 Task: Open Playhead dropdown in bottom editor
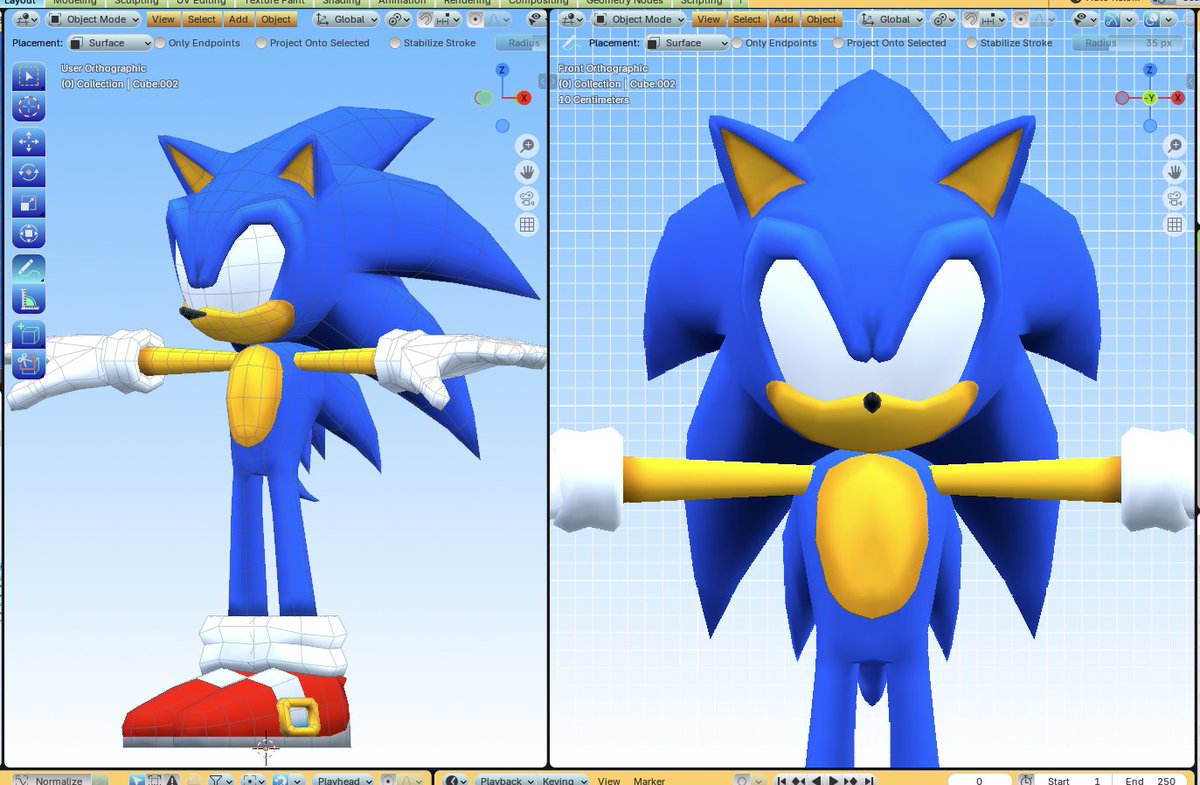(x=344, y=780)
